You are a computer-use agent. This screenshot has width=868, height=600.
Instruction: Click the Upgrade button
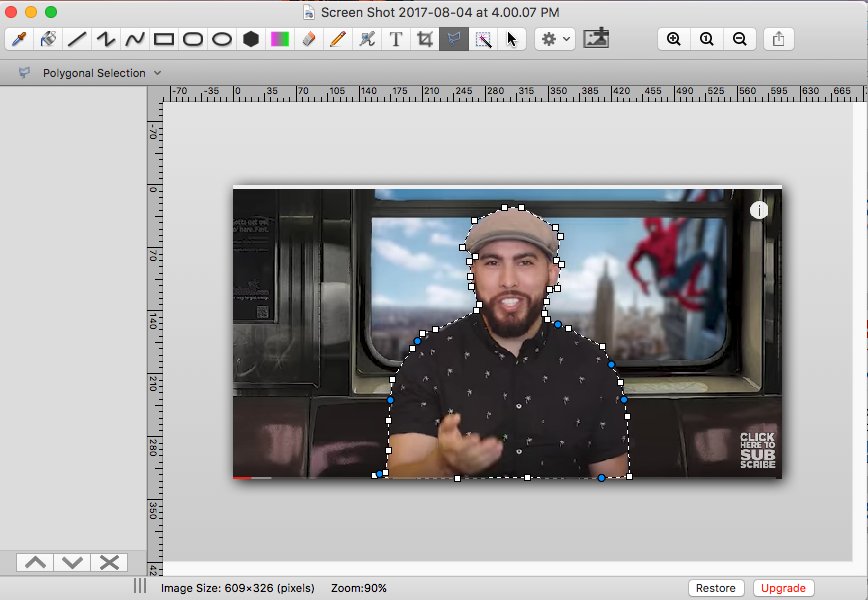(783, 588)
